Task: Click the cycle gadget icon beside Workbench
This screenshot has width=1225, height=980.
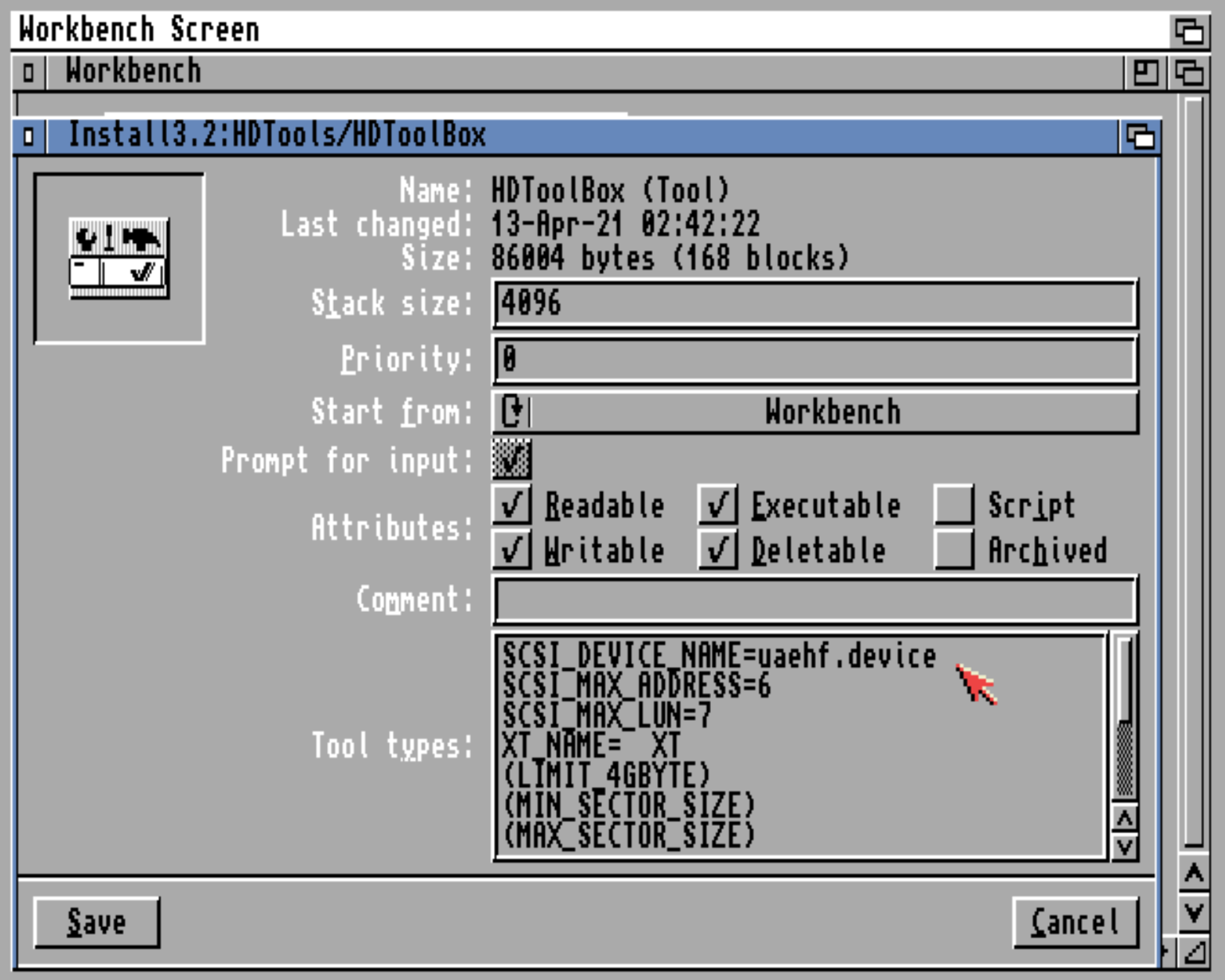Action: pyautogui.click(x=514, y=411)
